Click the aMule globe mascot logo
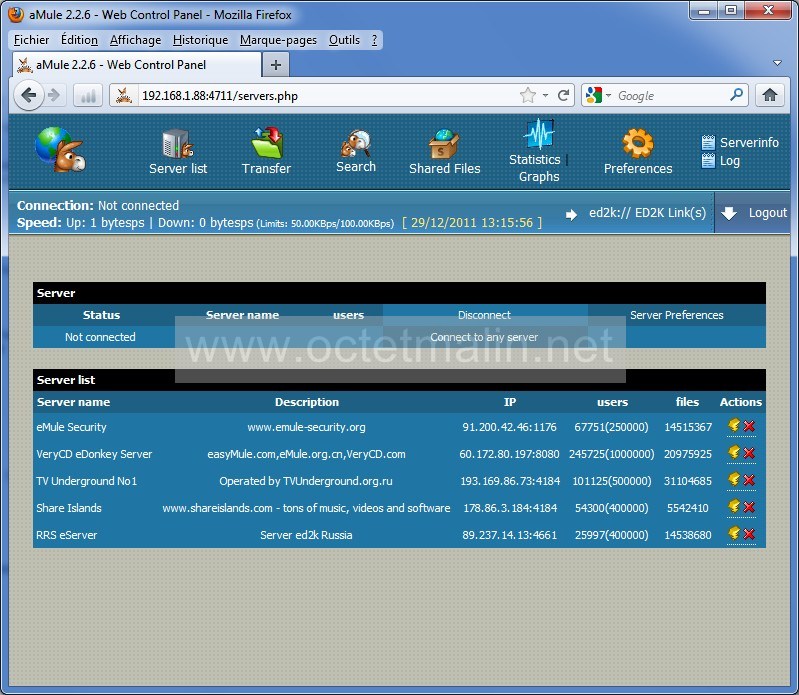 (60, 149)
